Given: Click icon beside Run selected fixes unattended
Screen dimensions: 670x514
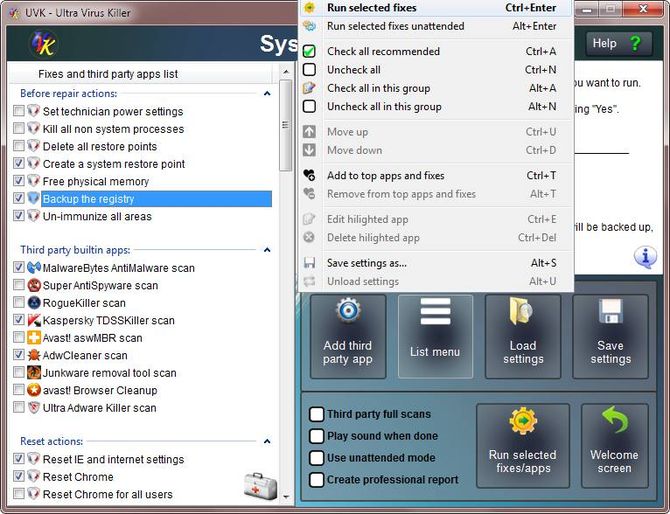Looking at the screenshot, I should 309,26.
